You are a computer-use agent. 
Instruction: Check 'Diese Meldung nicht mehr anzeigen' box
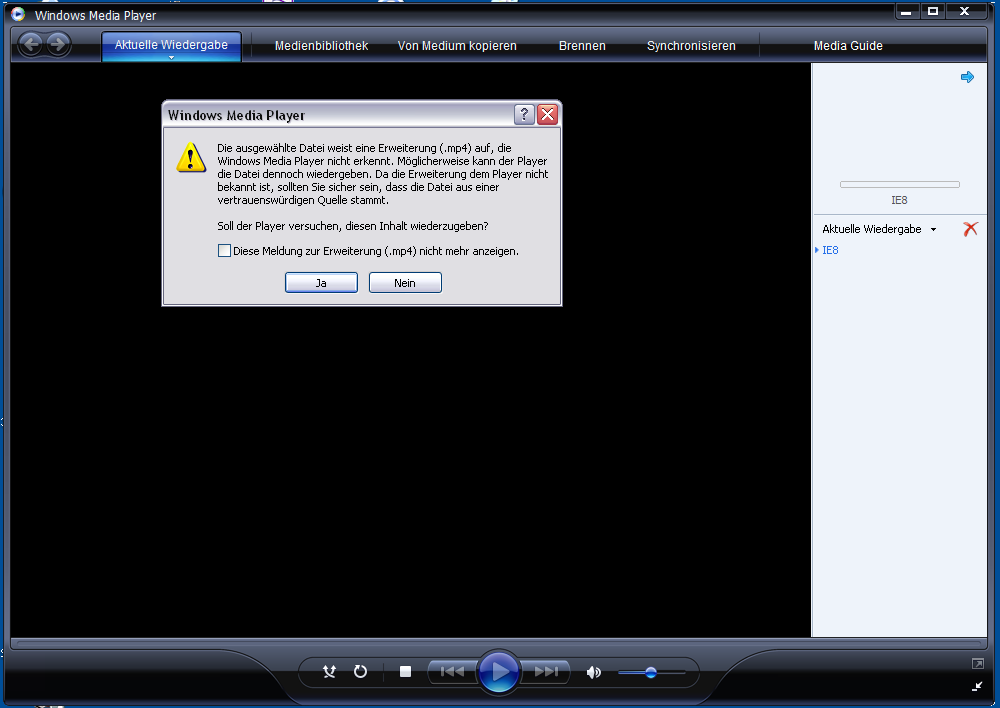click(x=224, y=251)
